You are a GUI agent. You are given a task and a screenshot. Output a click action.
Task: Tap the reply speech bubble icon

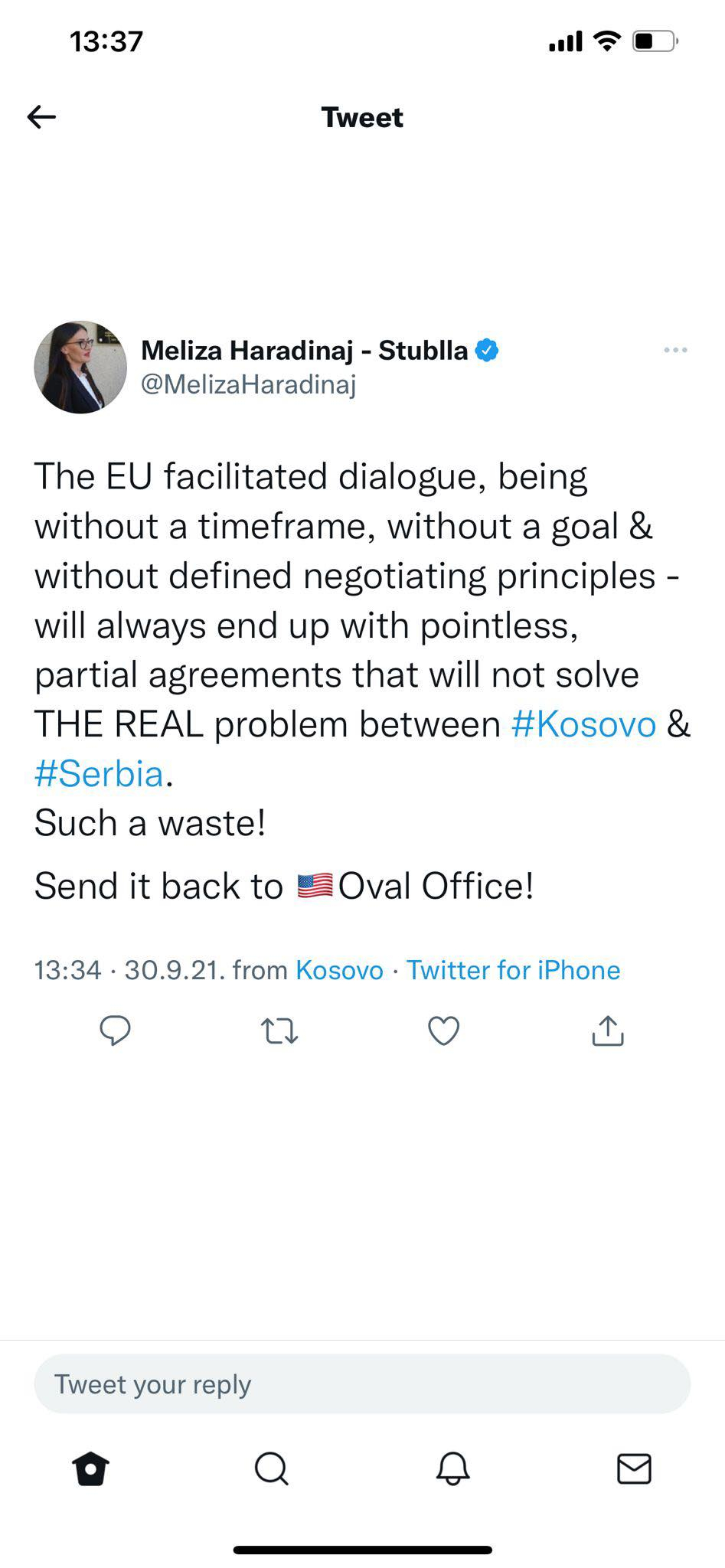pos(116,1031)
